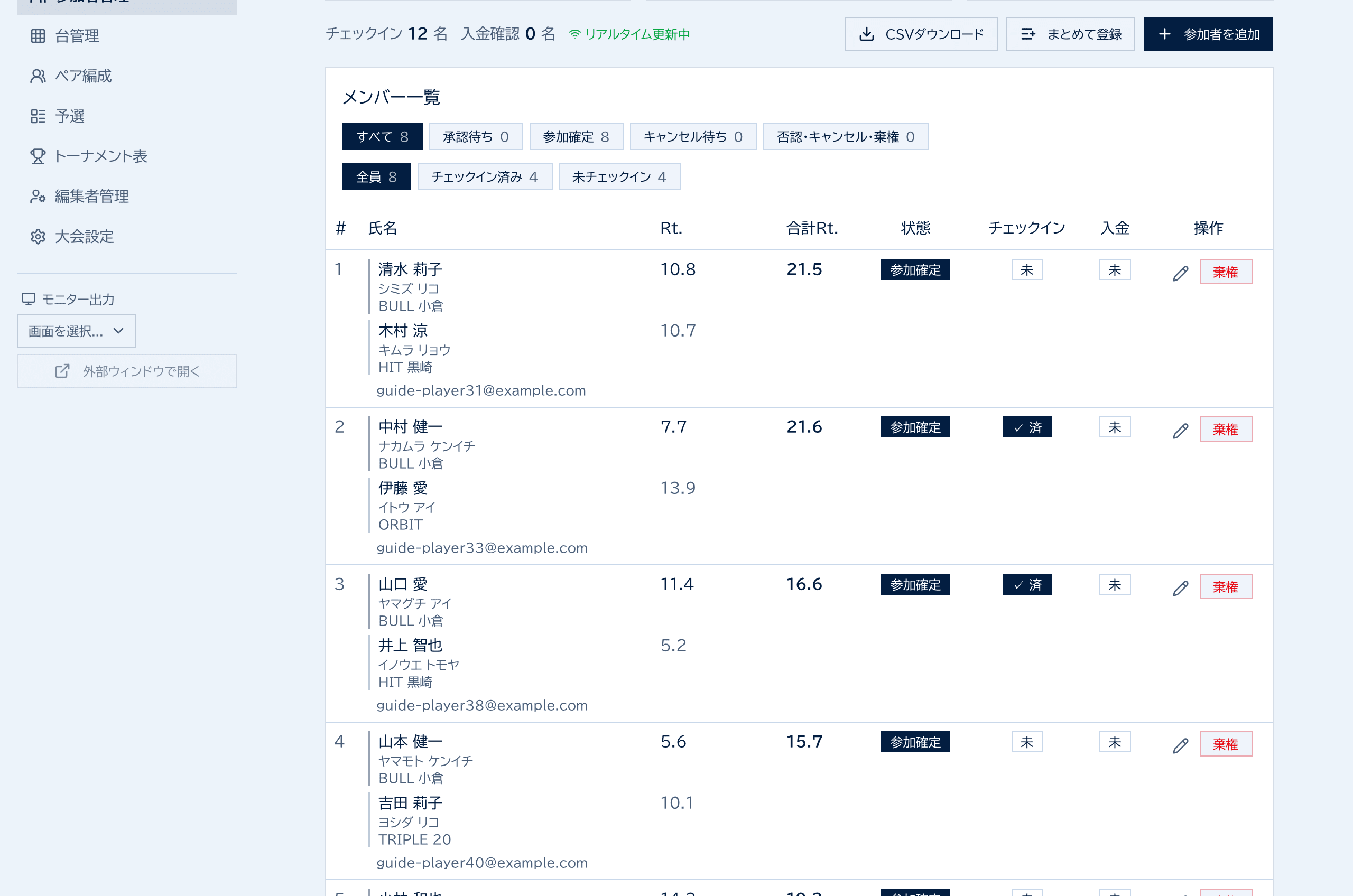
Task: Select the すべて 8 filter tab
Action: pyautogui.click(x=383, y=137)
